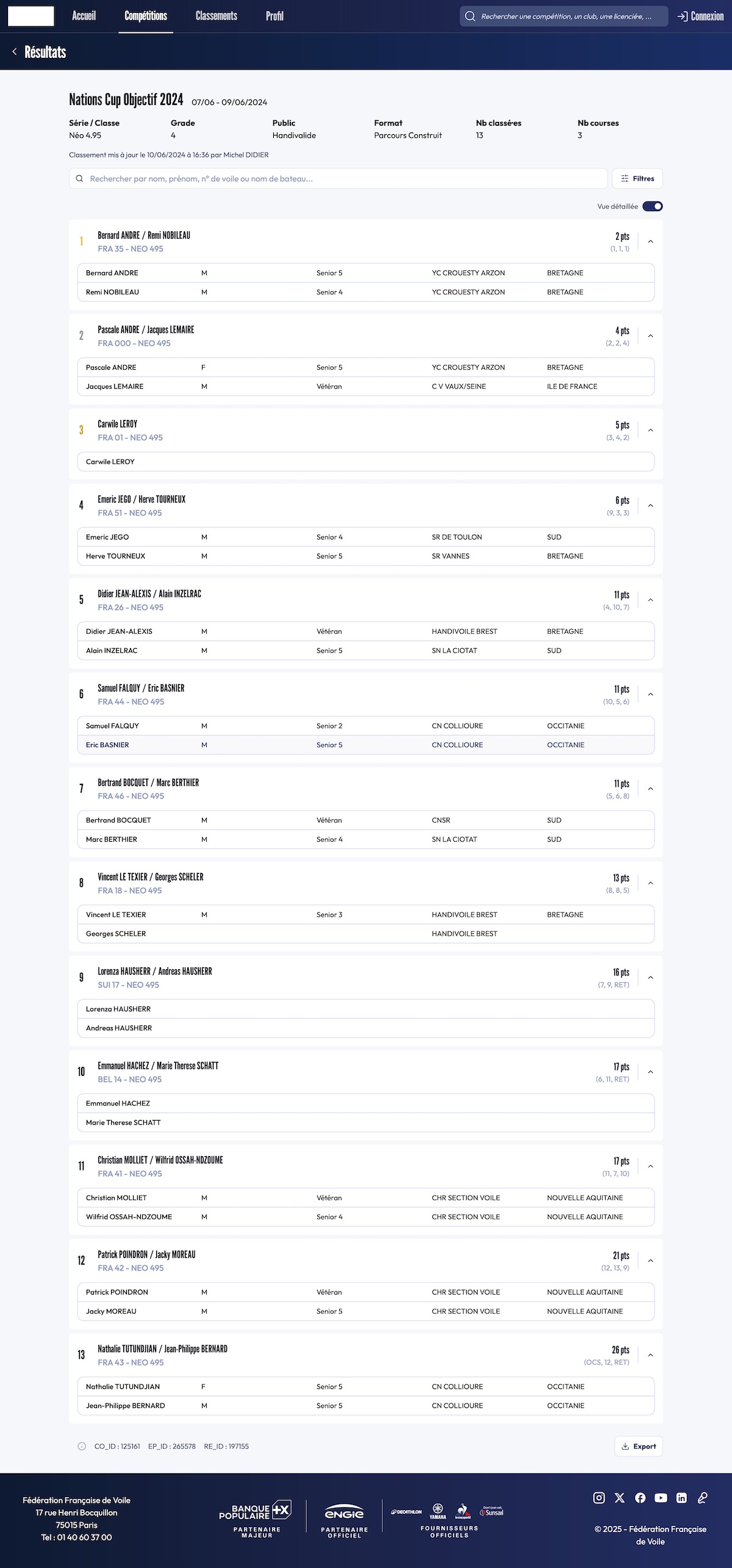Click the back arrow next to Résultats

(x=15, y=52)
